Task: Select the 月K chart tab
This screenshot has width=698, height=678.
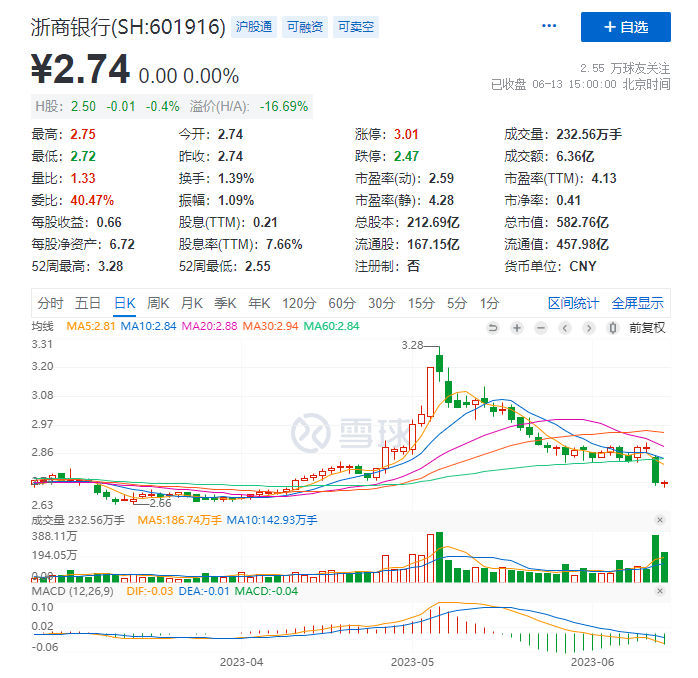Action: point(191,304)
